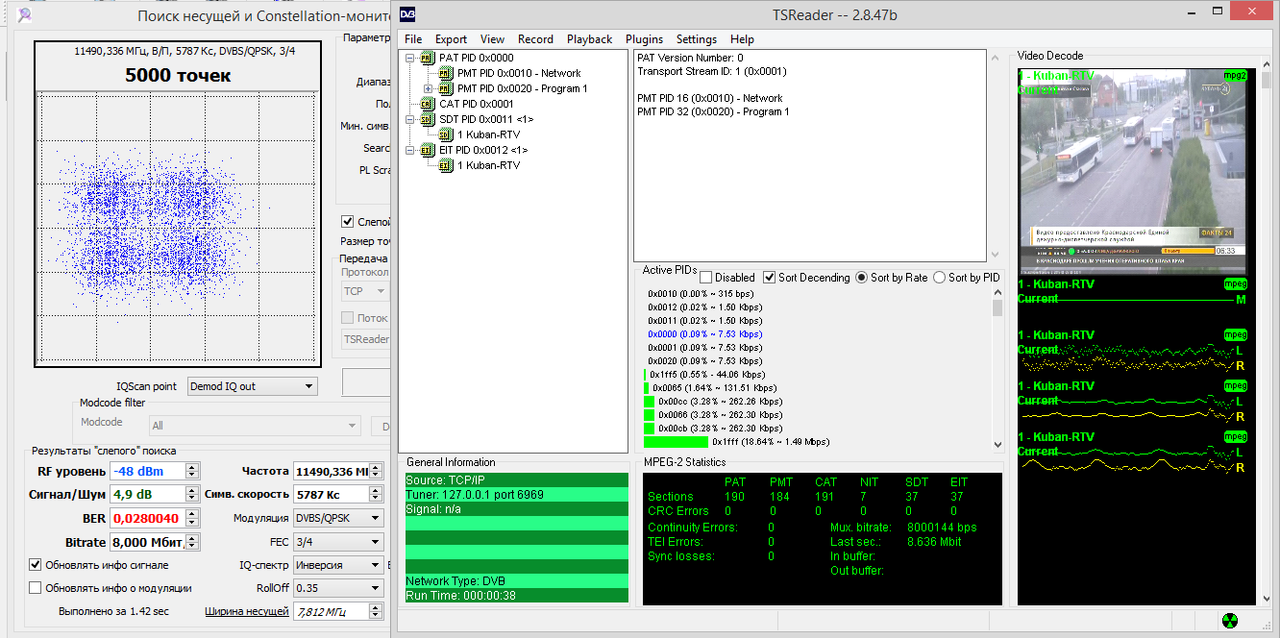The height and width of the screenshot is (638, 1280).
Task: Click the PAT info pane scrollbar down arrow
Action: [x=995, y=255]
